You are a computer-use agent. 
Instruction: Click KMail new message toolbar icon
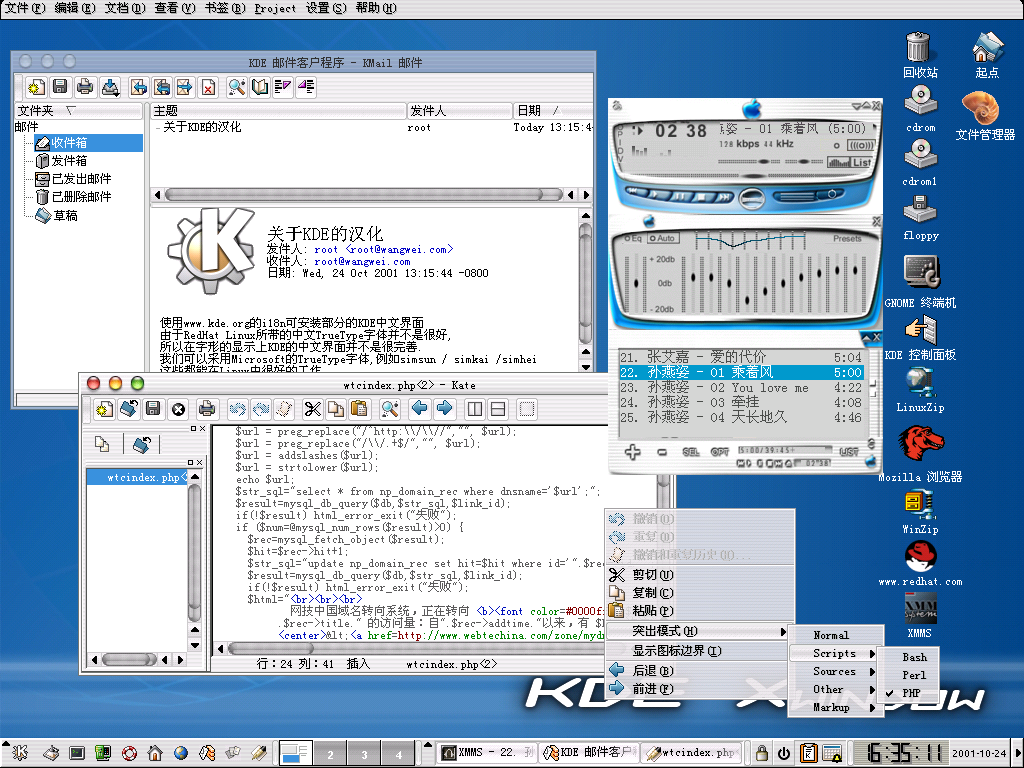tap(36, 87)
